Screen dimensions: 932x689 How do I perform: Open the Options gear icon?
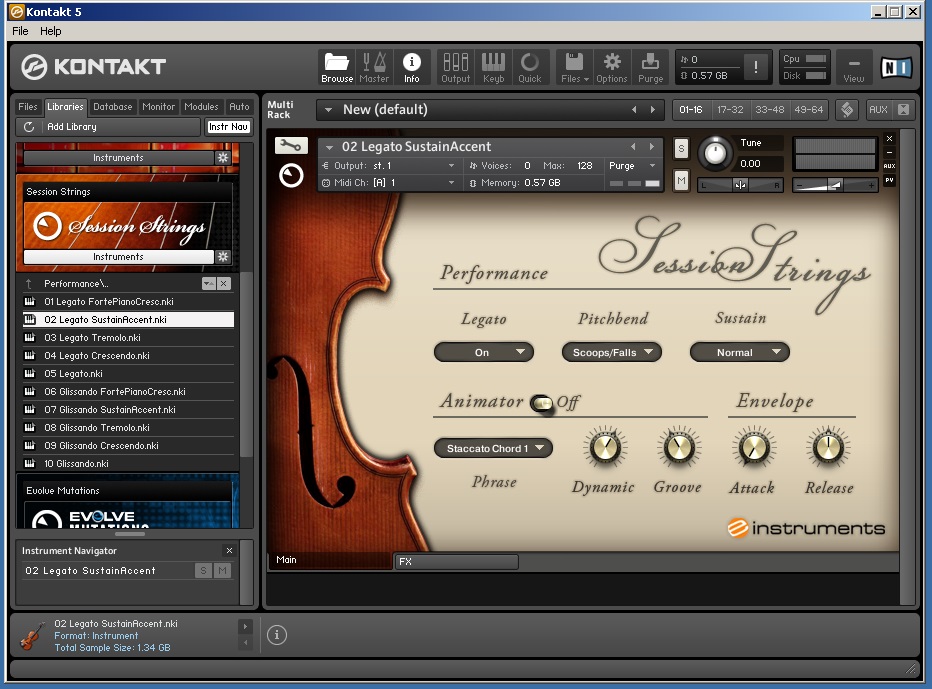(x=612, y=66)
